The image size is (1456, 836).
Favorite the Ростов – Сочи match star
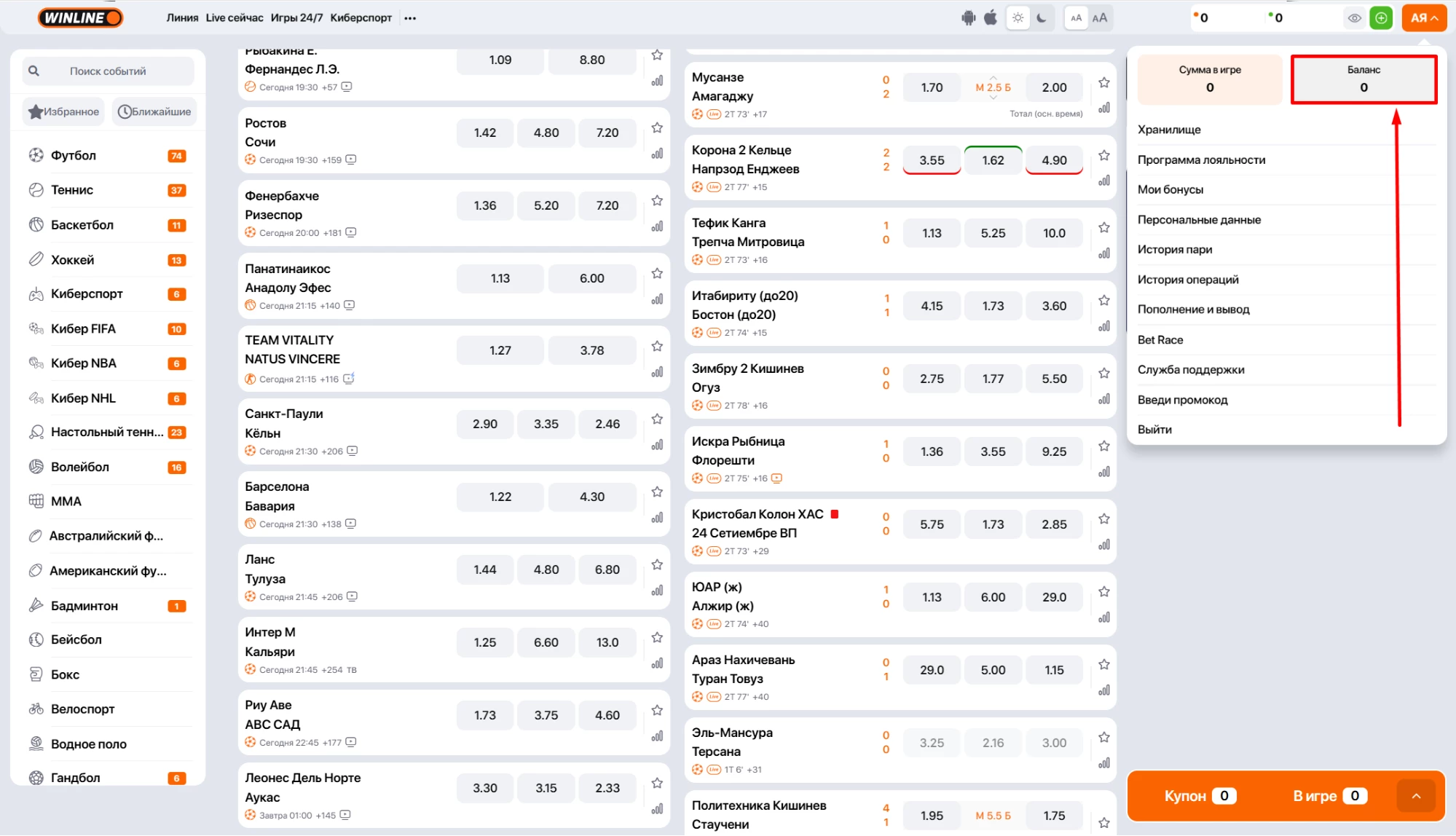(x=657, y=128)
